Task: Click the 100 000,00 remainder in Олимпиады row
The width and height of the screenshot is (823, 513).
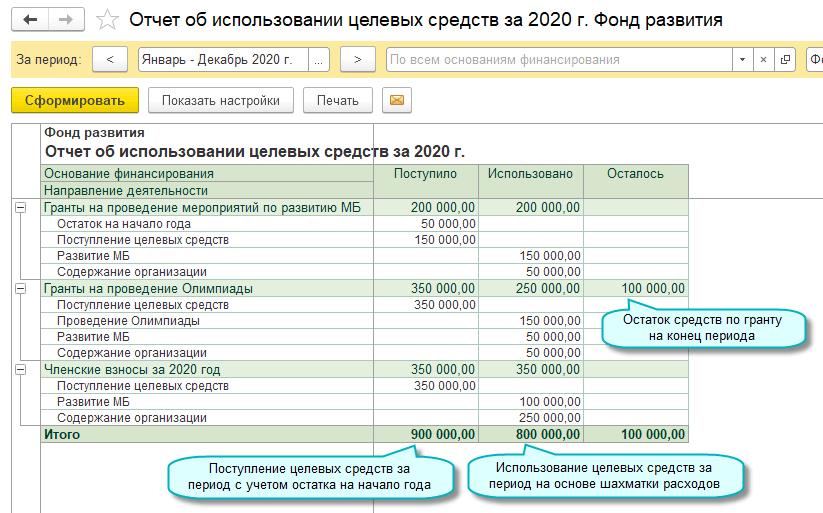Action: click(636, 288)
